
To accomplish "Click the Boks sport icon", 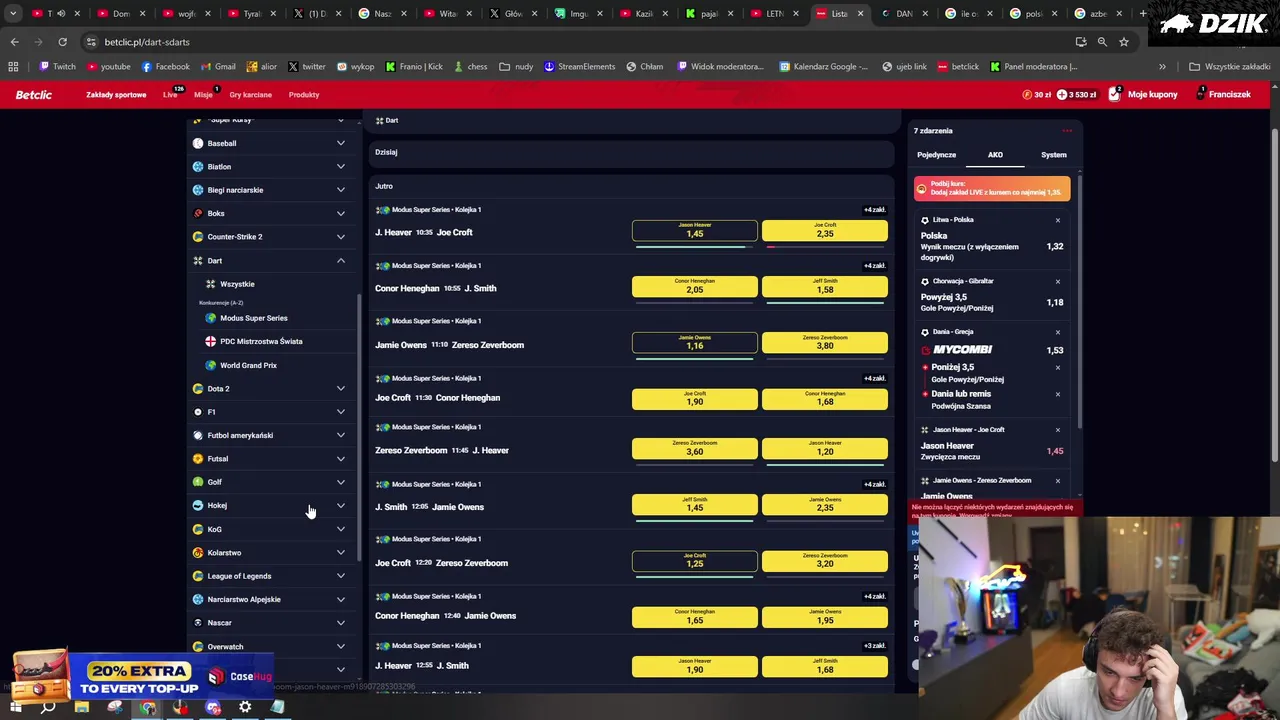I will [198, 213].
